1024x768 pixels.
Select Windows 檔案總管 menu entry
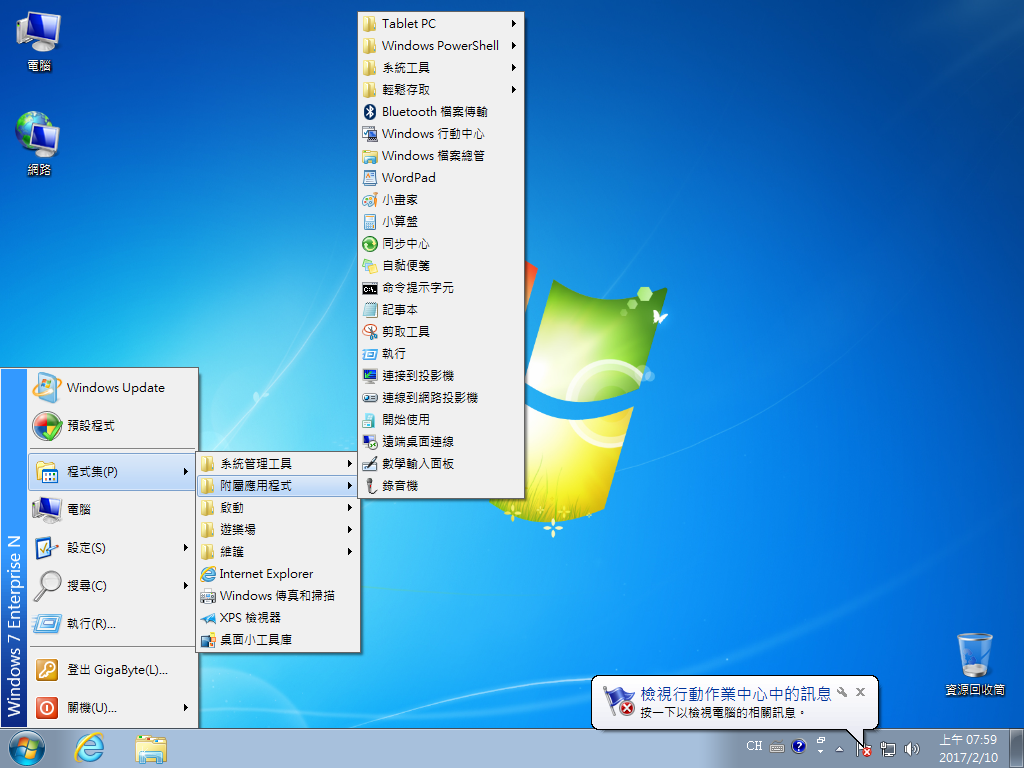441,155
